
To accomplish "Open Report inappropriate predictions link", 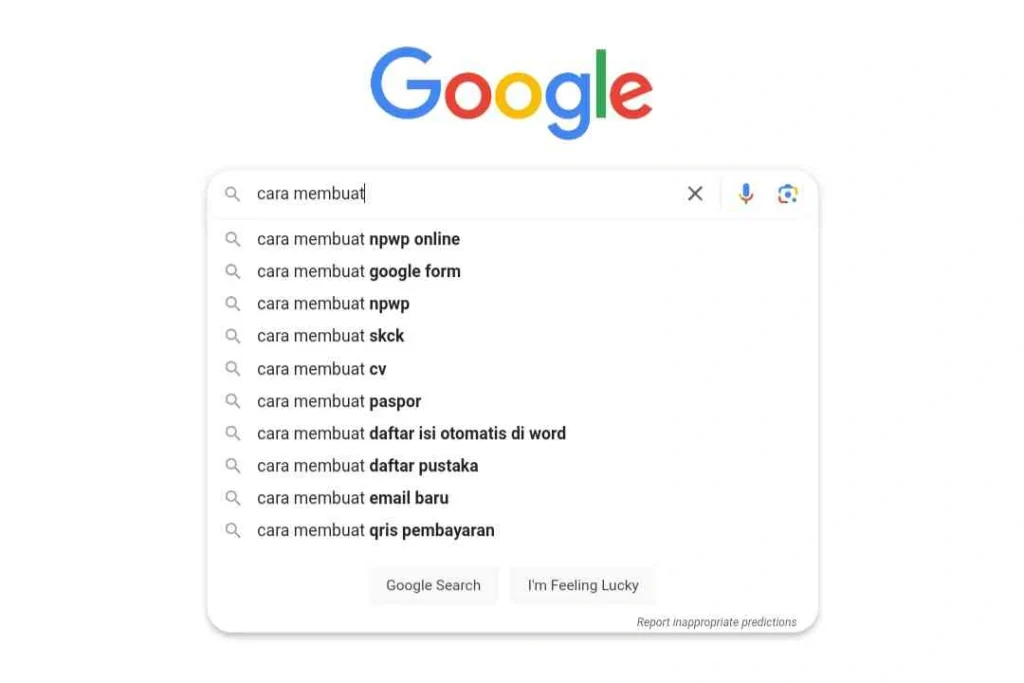I will click(x=716, y=622).
